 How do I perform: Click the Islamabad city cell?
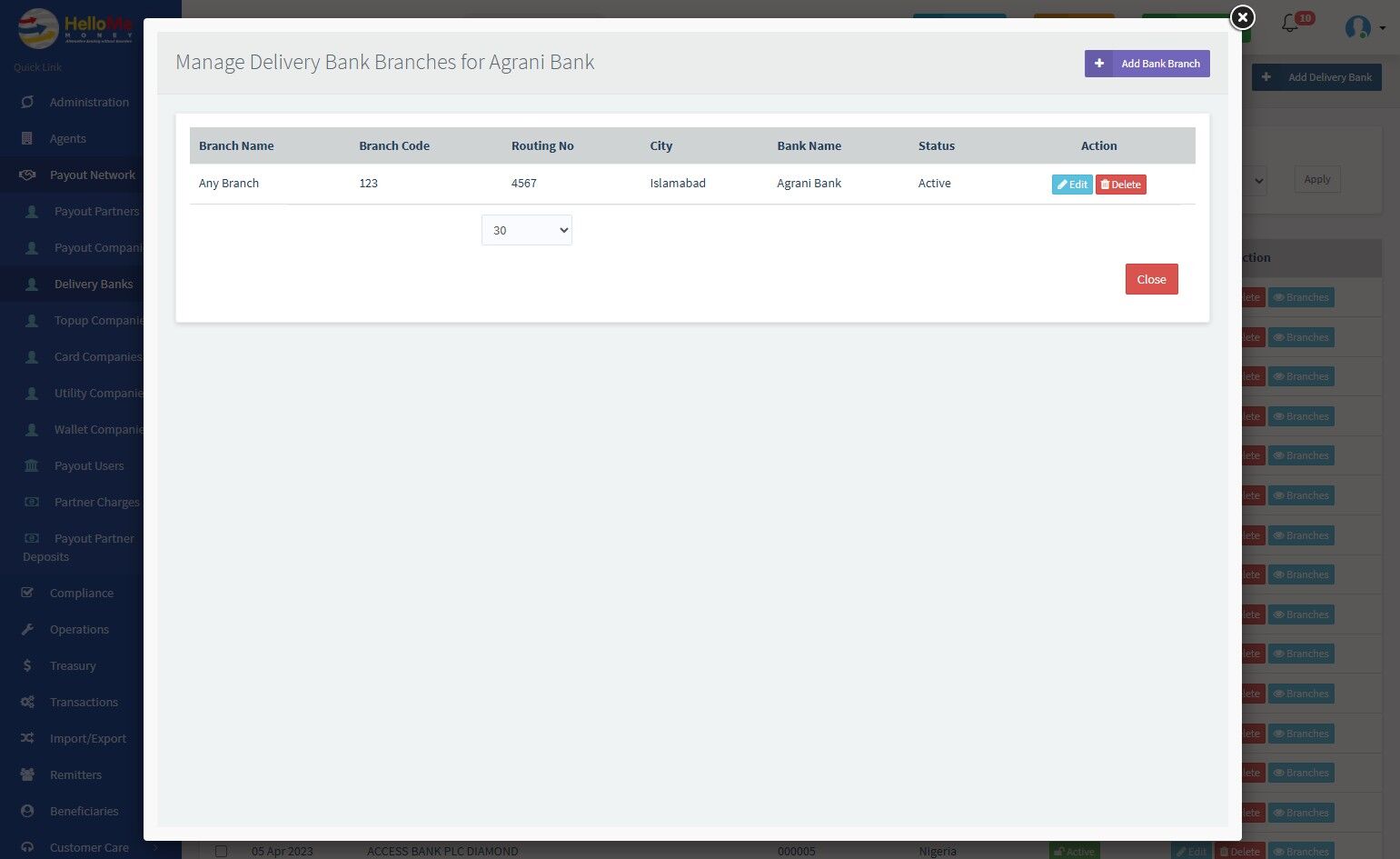[678, 183]
